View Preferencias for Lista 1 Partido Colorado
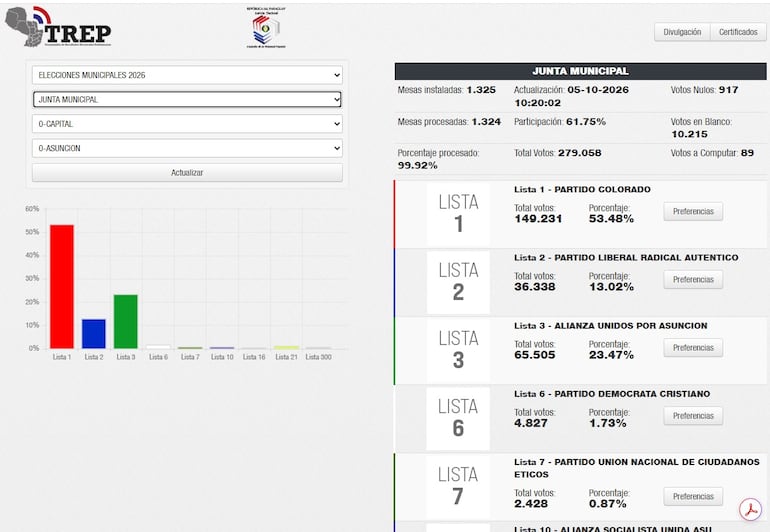The image size is (770, 532). point(693,211)
